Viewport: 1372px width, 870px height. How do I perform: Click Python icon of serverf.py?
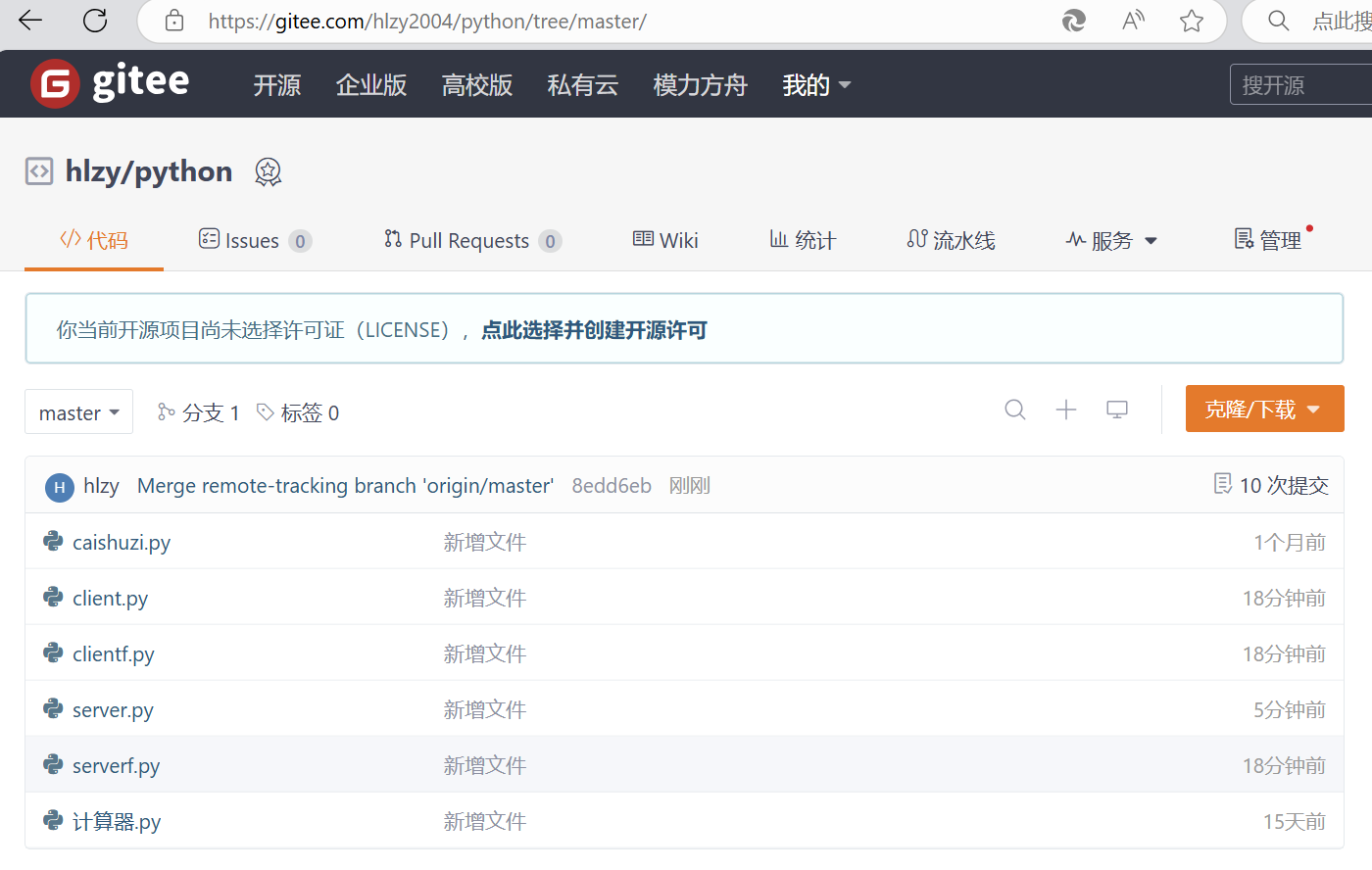[x=53, y=764]
